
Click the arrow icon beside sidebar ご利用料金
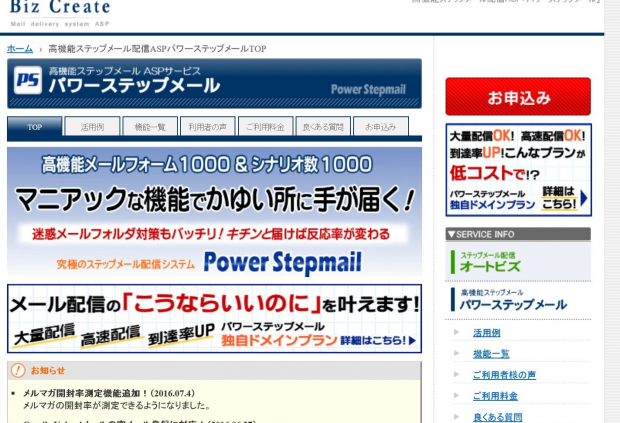click(457, 396)
